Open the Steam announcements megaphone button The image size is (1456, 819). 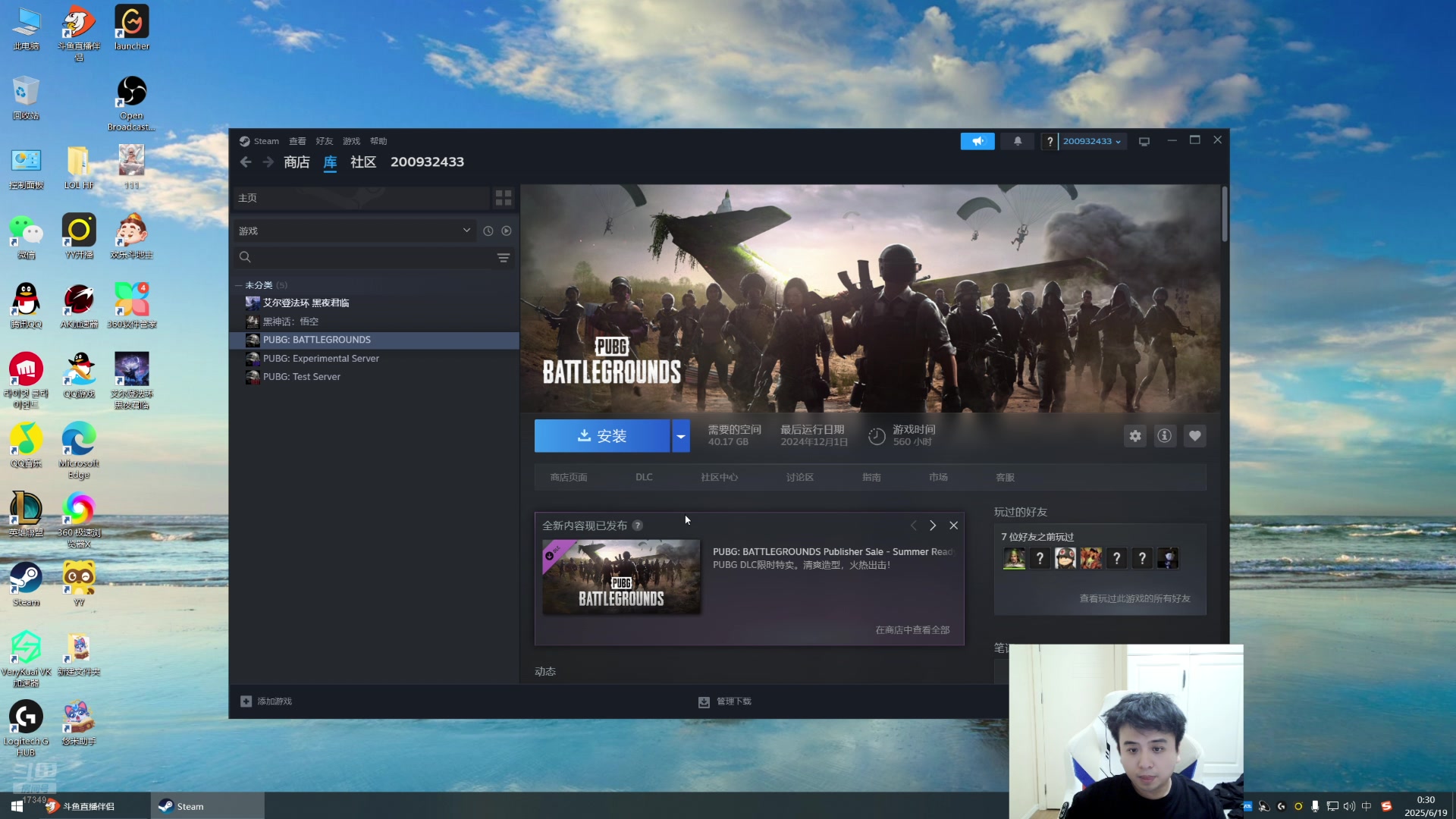[977, 141]
